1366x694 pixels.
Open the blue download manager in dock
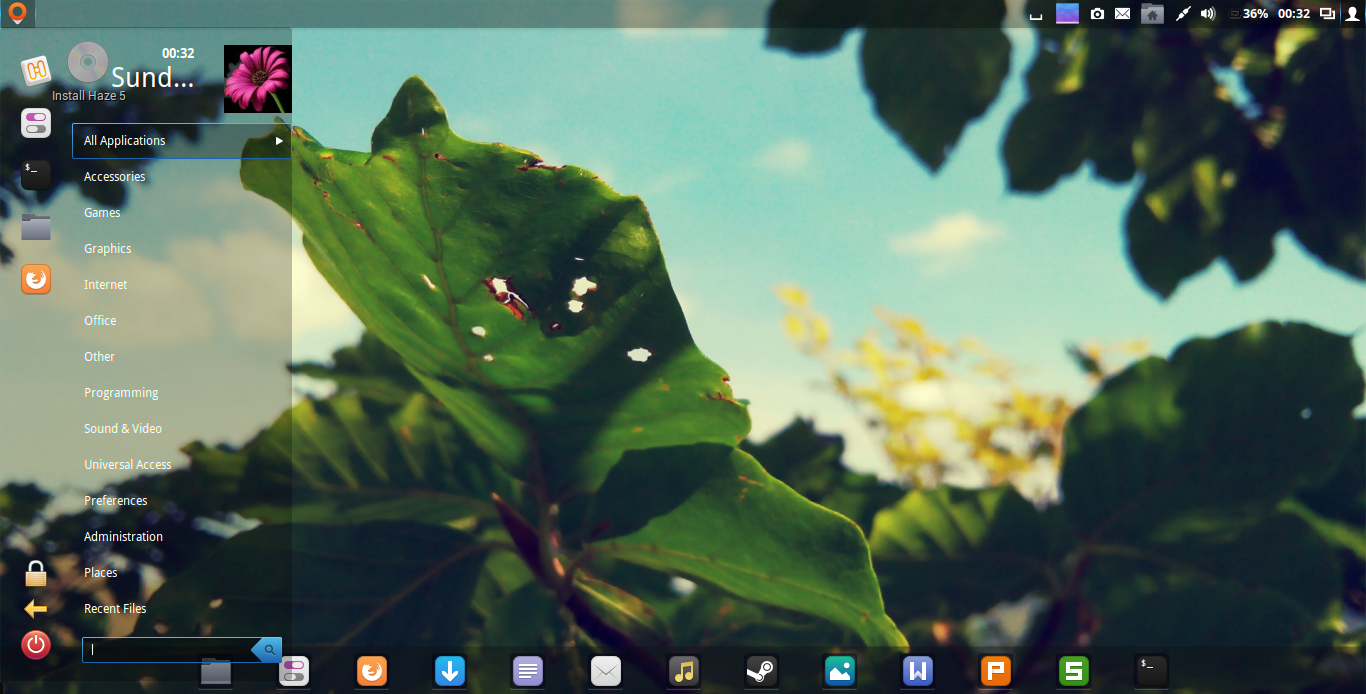[450, 671]
